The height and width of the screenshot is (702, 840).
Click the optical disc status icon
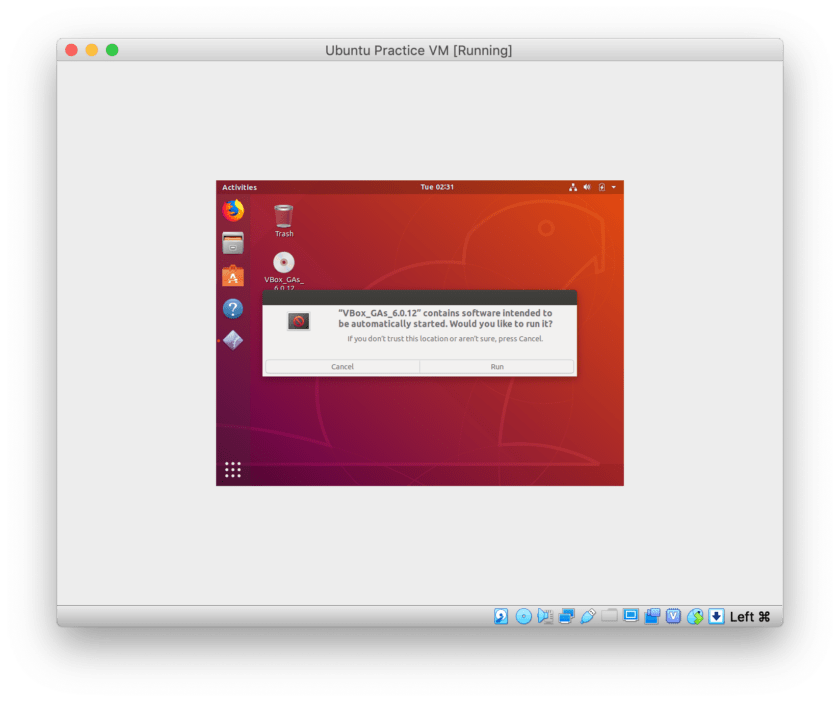coord(523,616)
